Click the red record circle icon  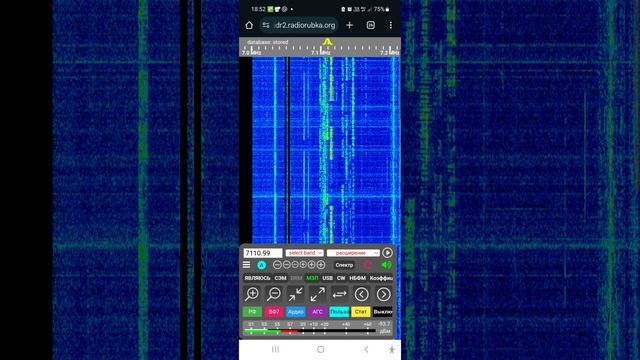pyautogui.click(x=368, y=265)
